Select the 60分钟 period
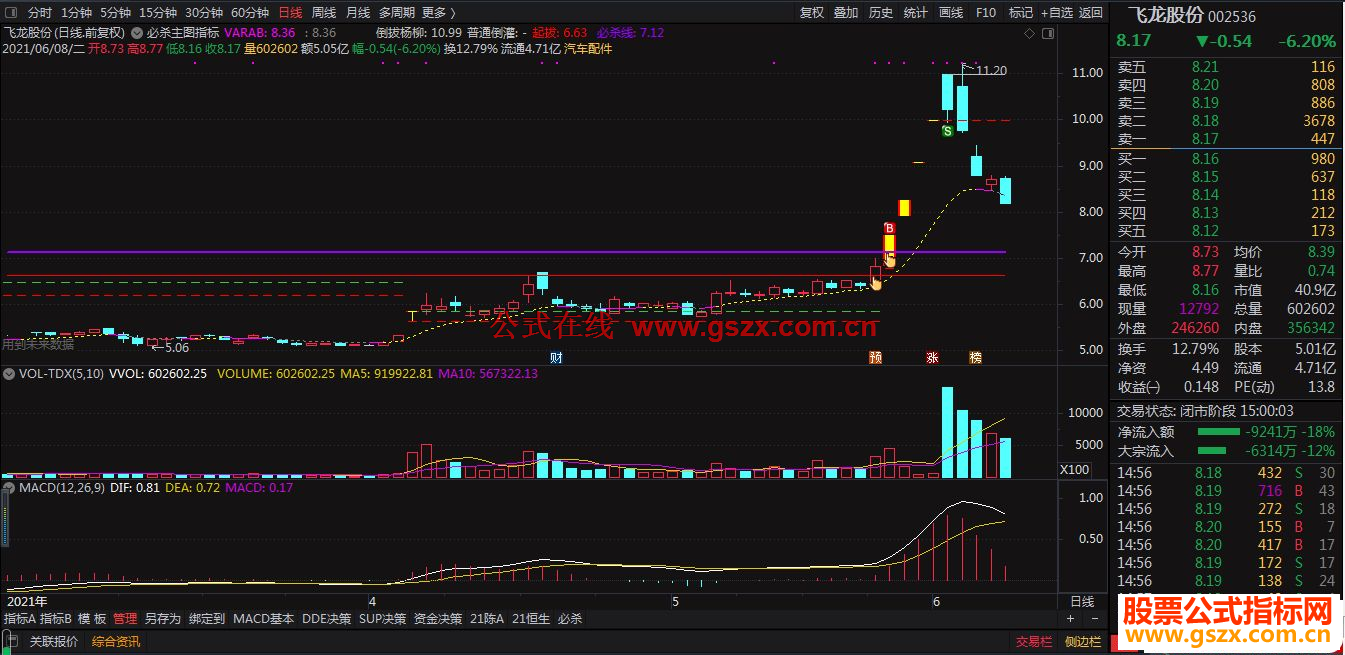The image size is (1345, 655). click(250, 13)
